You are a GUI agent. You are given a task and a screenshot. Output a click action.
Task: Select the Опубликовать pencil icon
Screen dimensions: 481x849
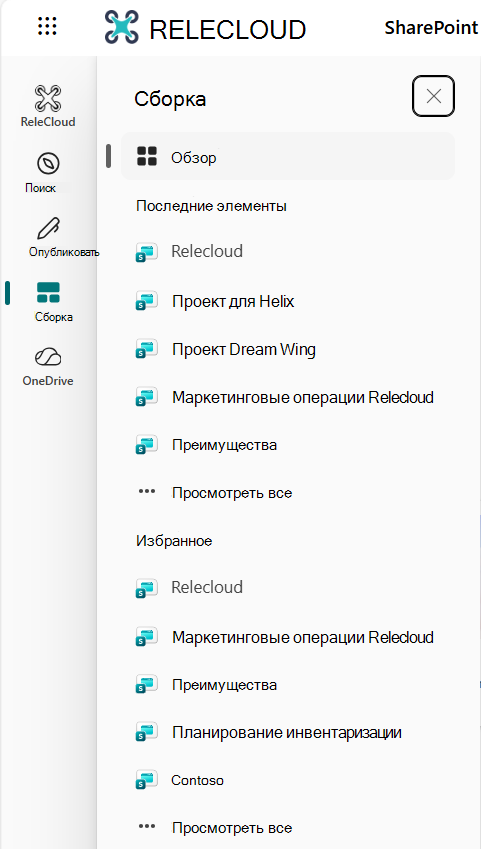coord(49,228)
